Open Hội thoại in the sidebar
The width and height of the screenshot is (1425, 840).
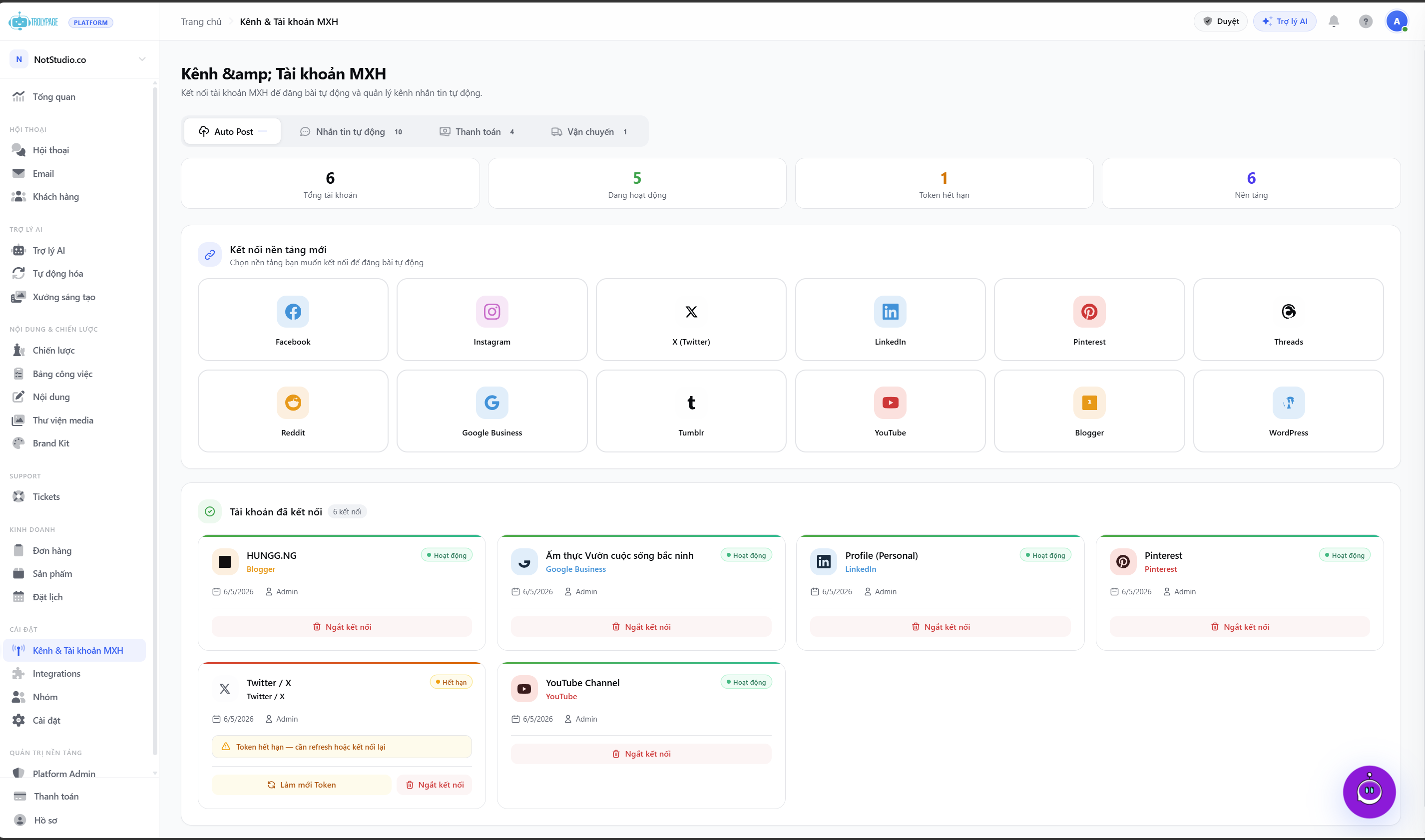75,150
